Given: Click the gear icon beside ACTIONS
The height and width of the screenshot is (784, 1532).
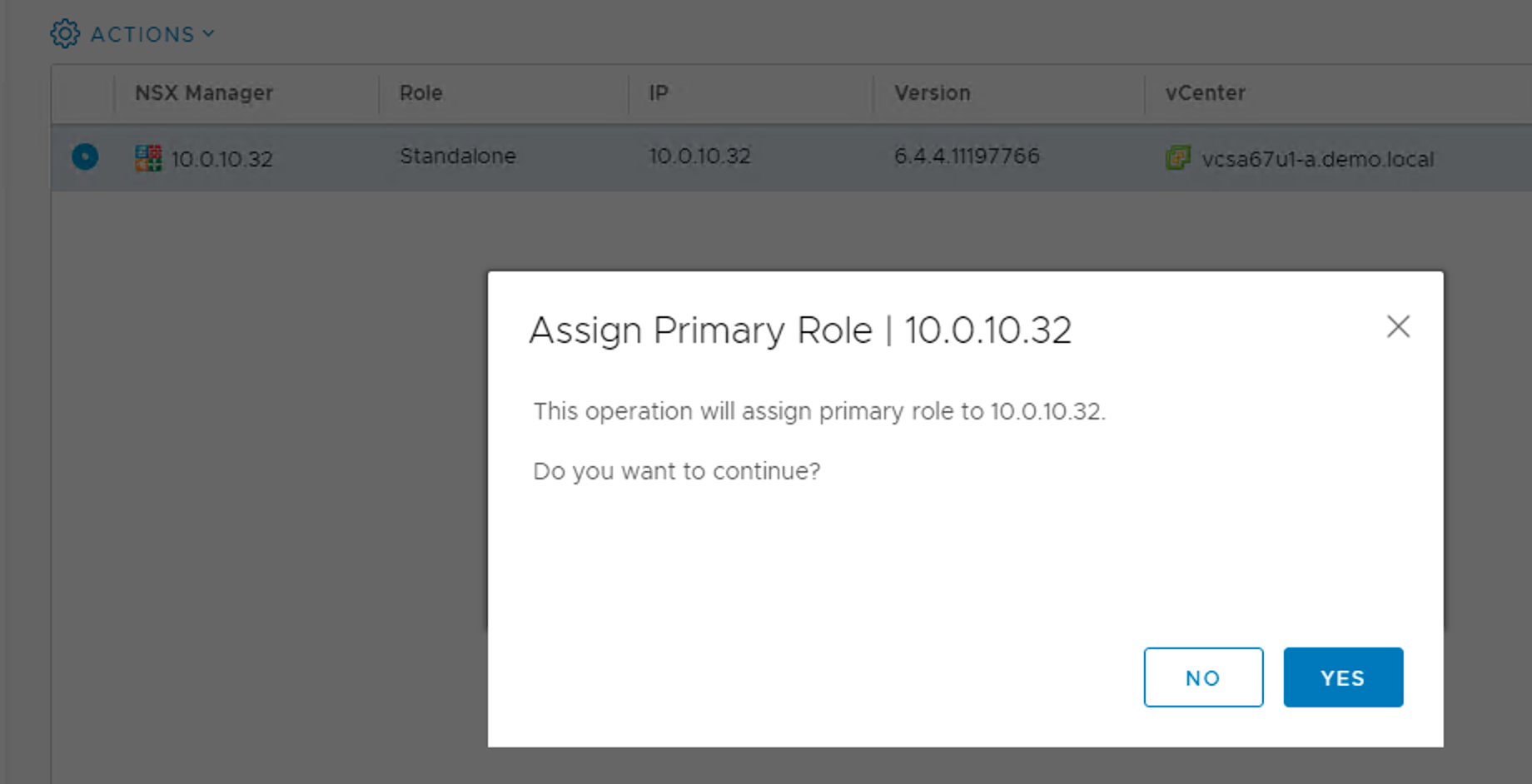Looking at the screenshot, I should click(x=65, y=34).
